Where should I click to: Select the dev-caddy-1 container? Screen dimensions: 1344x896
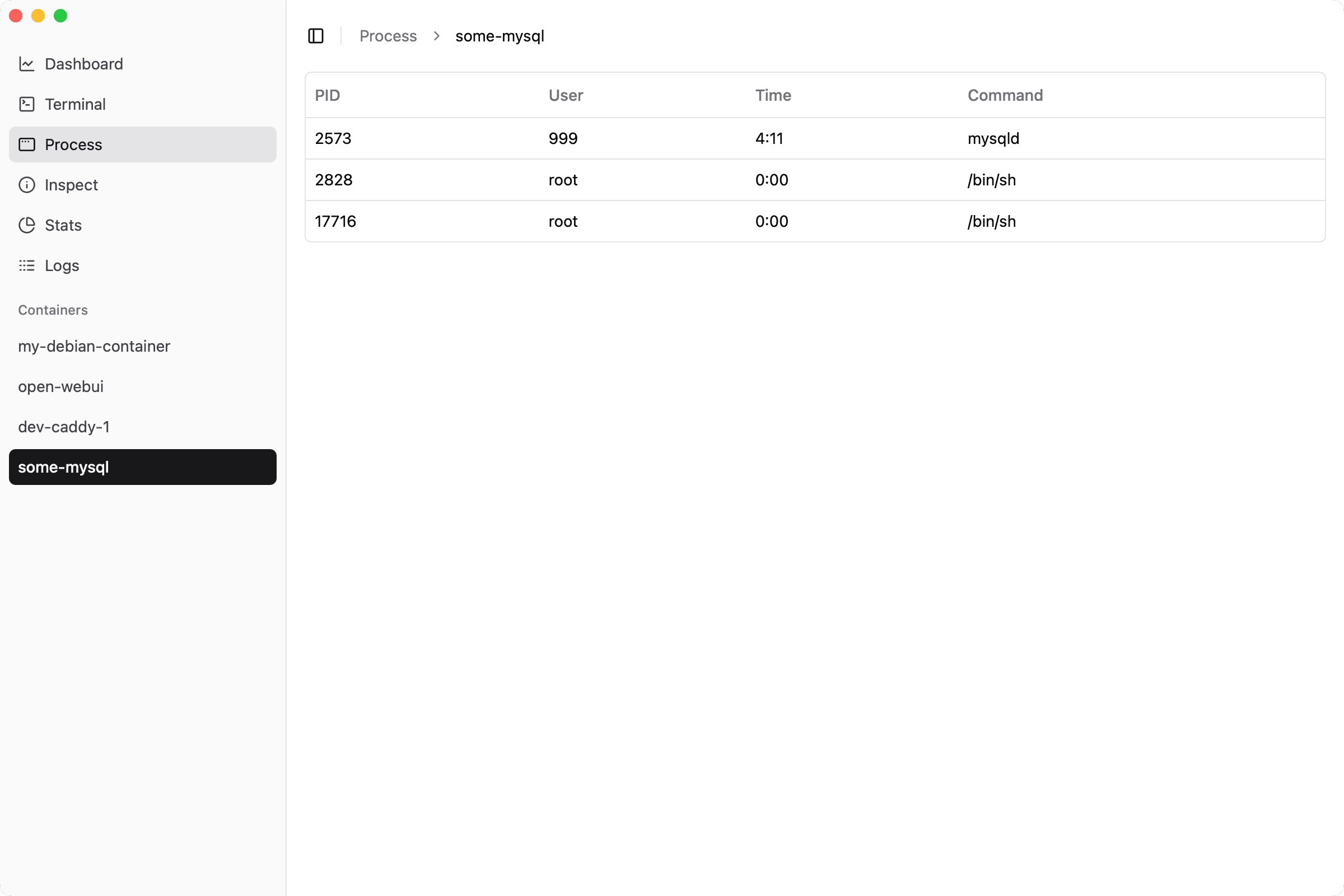pos(64,427)
